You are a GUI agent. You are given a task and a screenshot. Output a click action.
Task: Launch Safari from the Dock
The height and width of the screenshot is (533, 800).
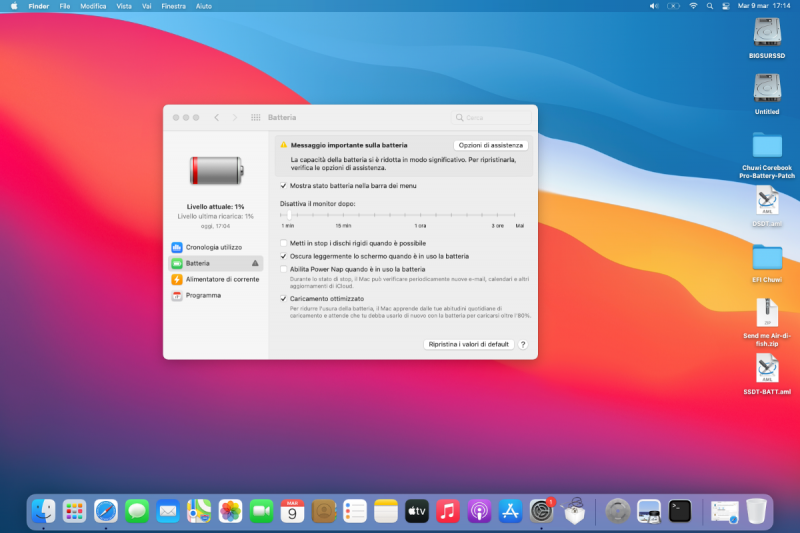click(x=106, y=511)
